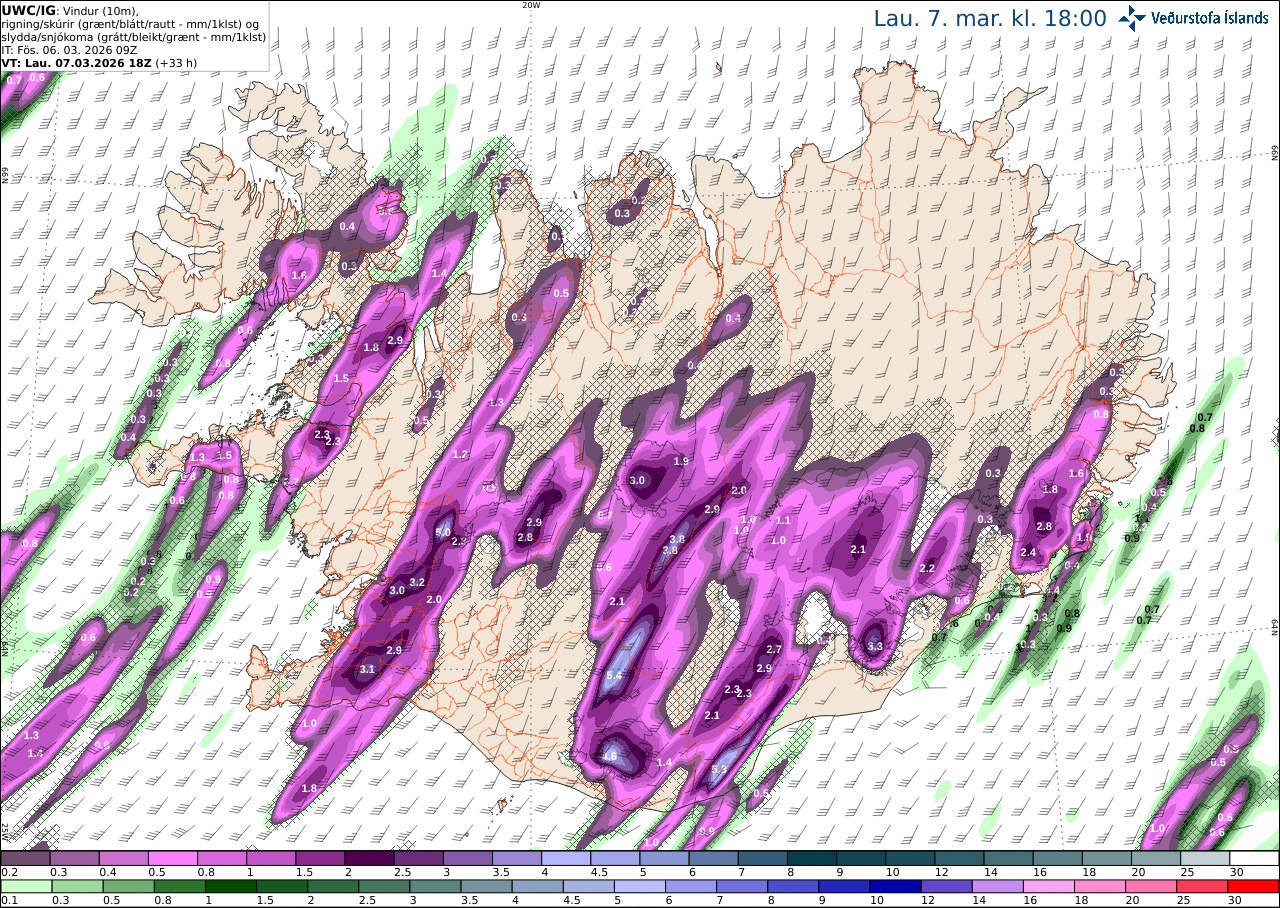Click the 2.7 precipitation value on map
This screenshot has height=908, width=1280.
point(774,650)
